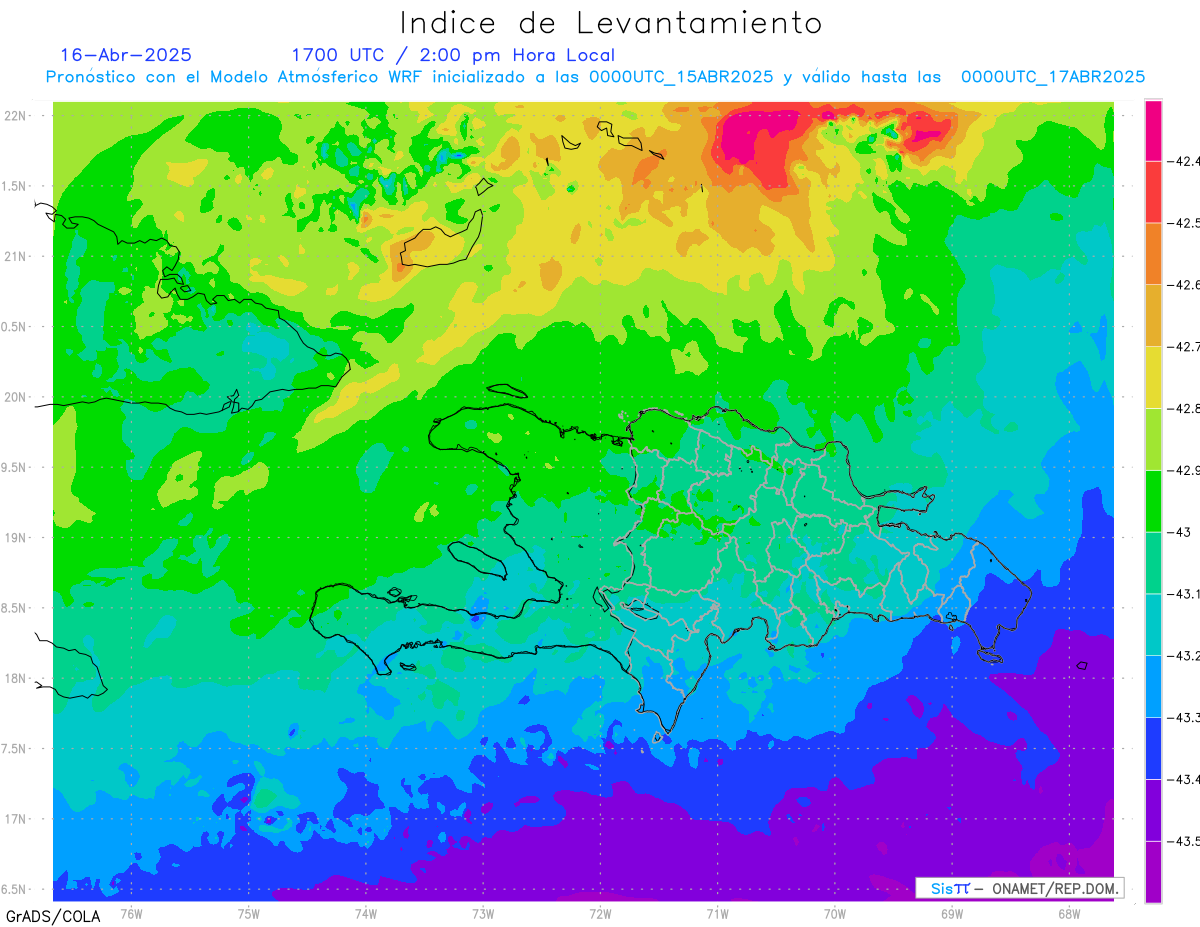Select the date 16-Abr-2025
The width and height of the screenshot is (1200, 927).
coord(127,55)
